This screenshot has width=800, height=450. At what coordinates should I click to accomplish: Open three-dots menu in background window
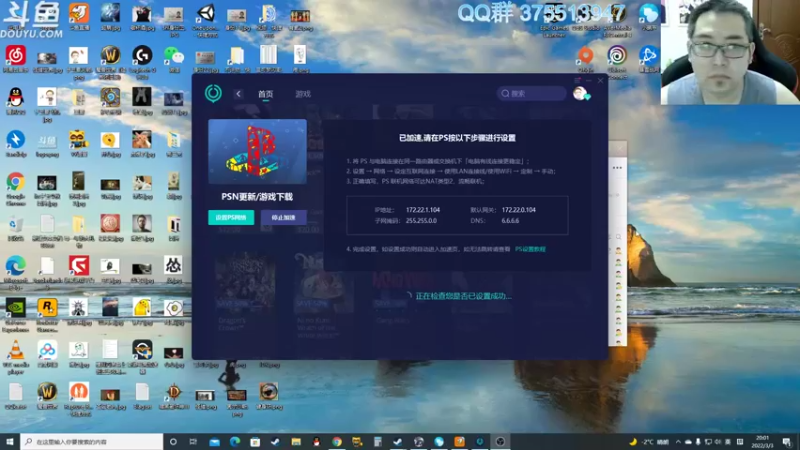617,167
